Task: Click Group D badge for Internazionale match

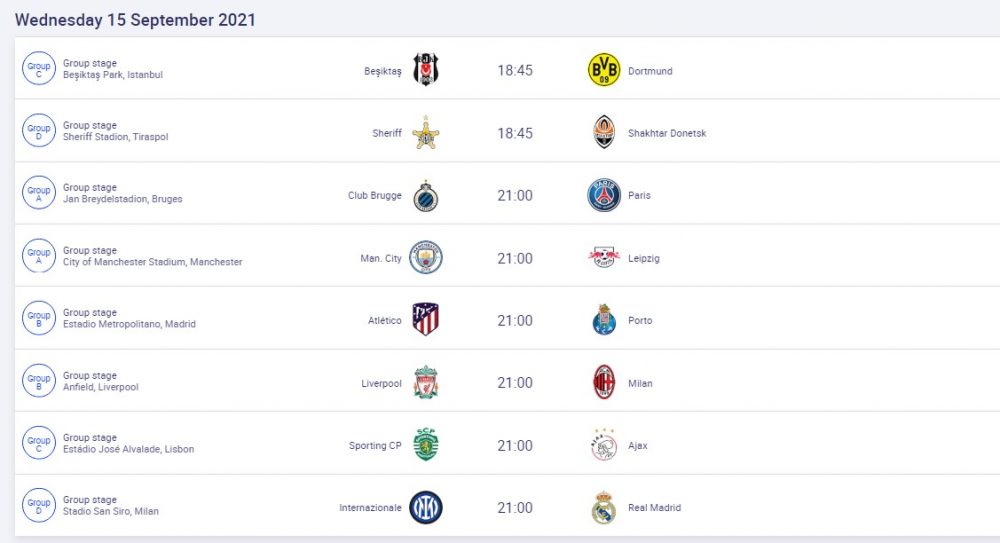Action: coord(39,507)
